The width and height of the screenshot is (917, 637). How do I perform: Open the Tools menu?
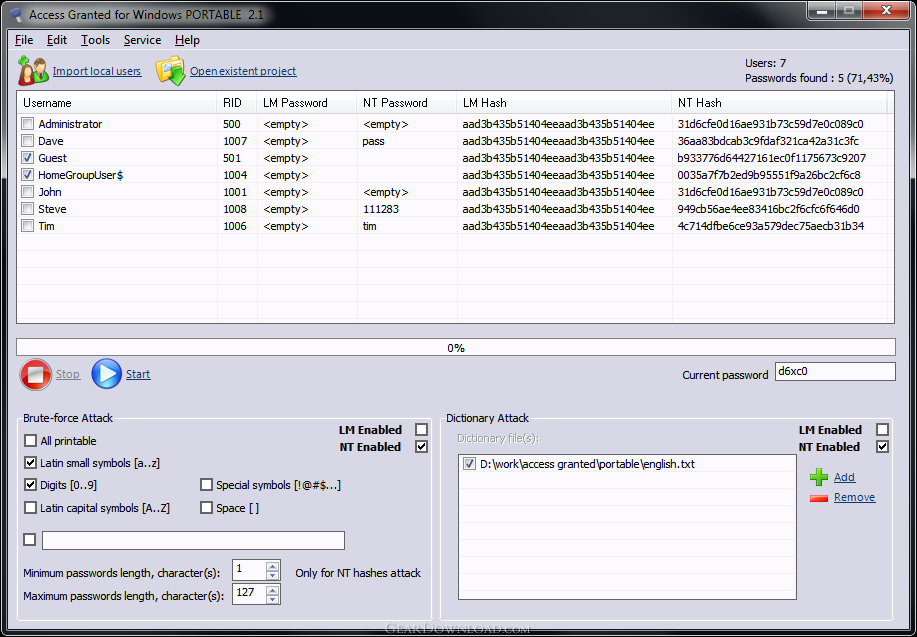(95, 40)
